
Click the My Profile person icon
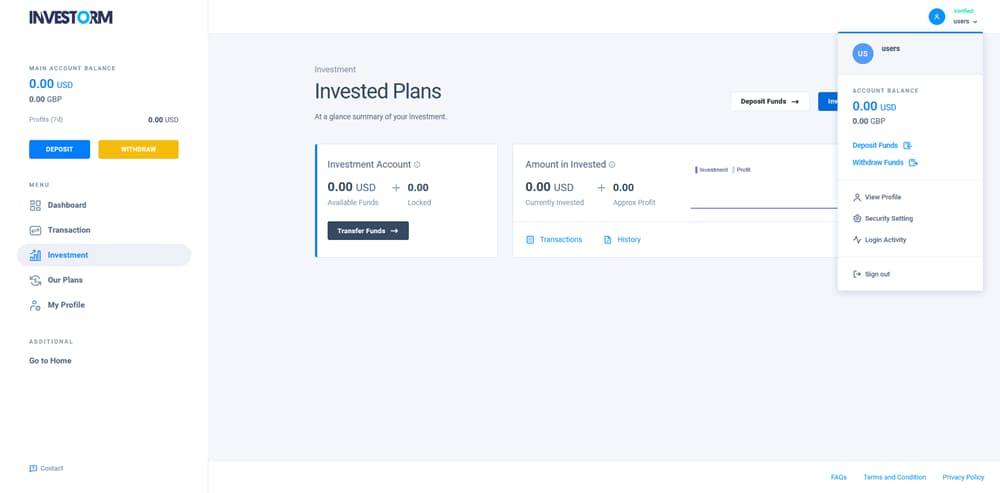click(36, 305)
